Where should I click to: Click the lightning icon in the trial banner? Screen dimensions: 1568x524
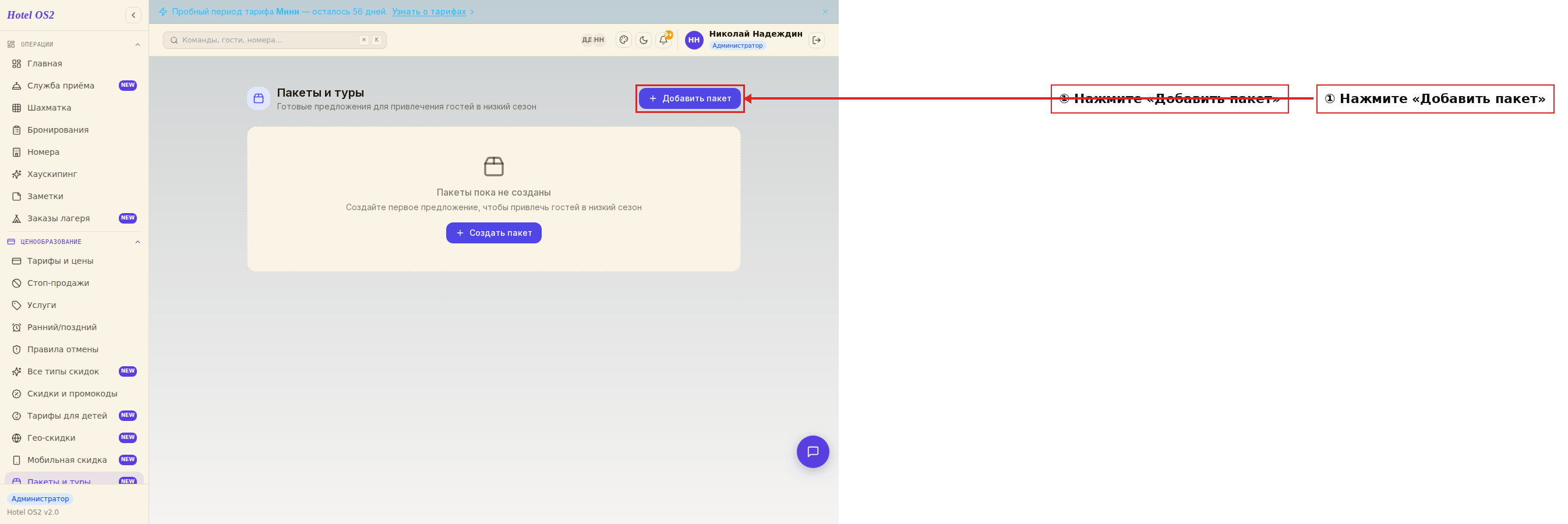pyautogui.click(x=163, y=12)
